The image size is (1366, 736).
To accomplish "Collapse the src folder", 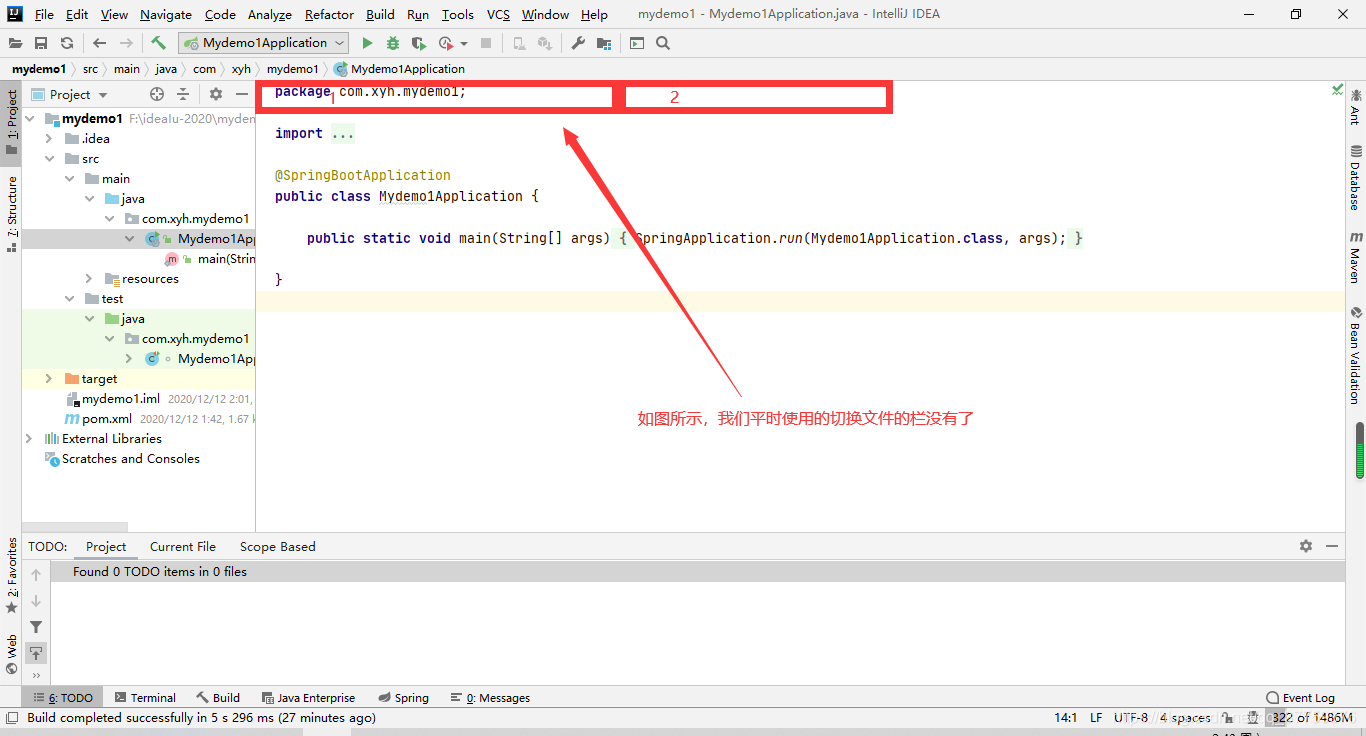I will tap(49, 159).
